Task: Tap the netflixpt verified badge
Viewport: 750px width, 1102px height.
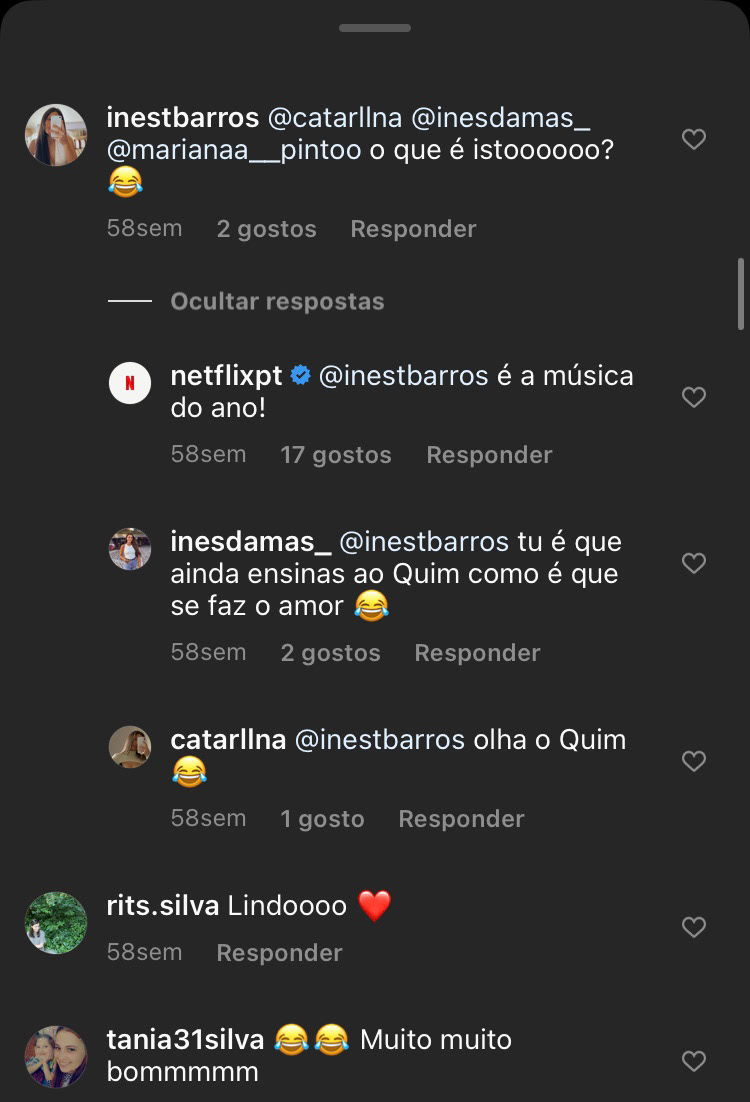Action: pyautogui.click(x=300, y=376)
